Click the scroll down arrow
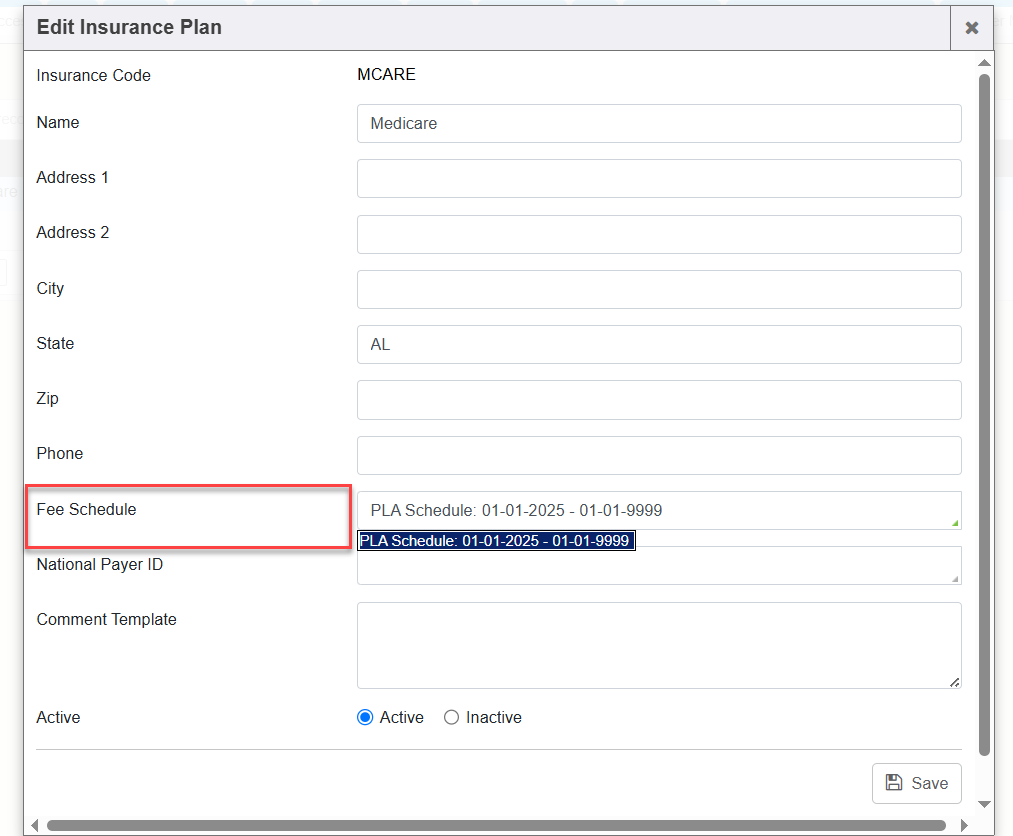This screenshot has height=836, width=1013. pos(984,804)
